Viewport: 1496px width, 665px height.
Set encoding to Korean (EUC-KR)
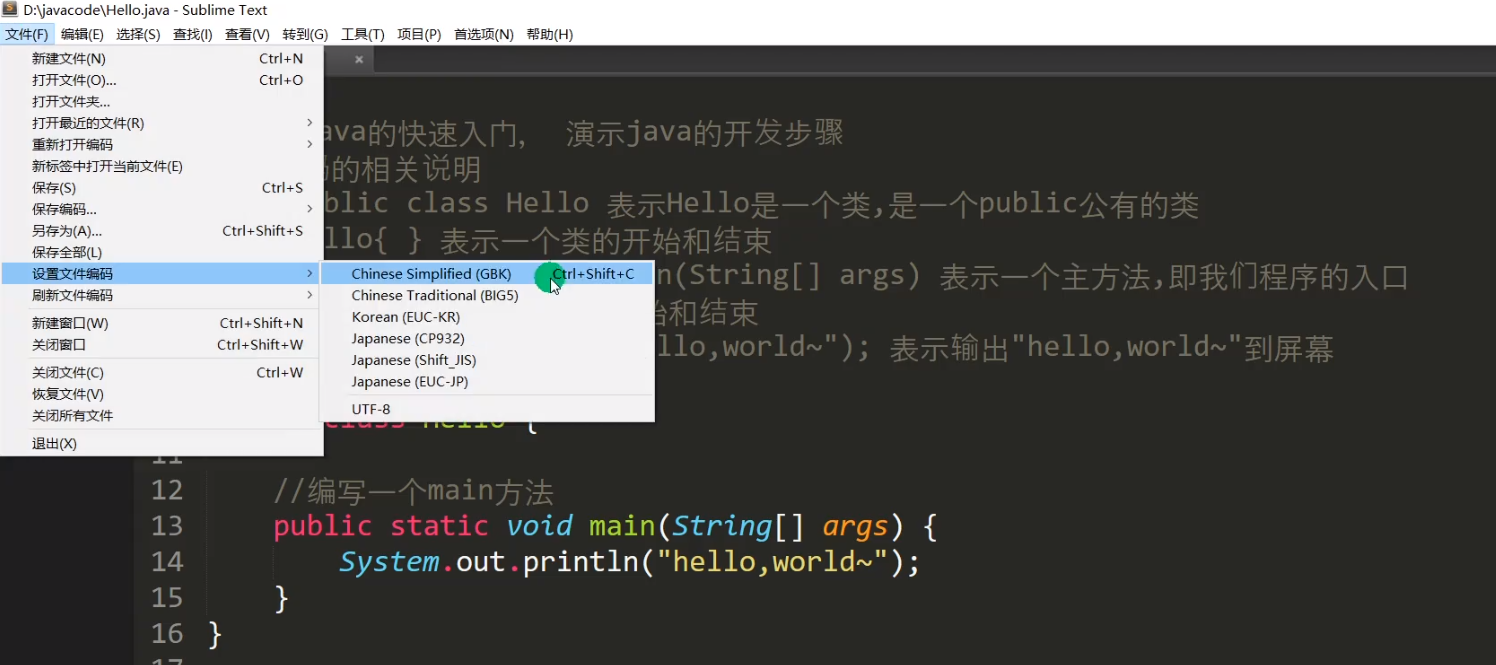click(x=487, y=317)
